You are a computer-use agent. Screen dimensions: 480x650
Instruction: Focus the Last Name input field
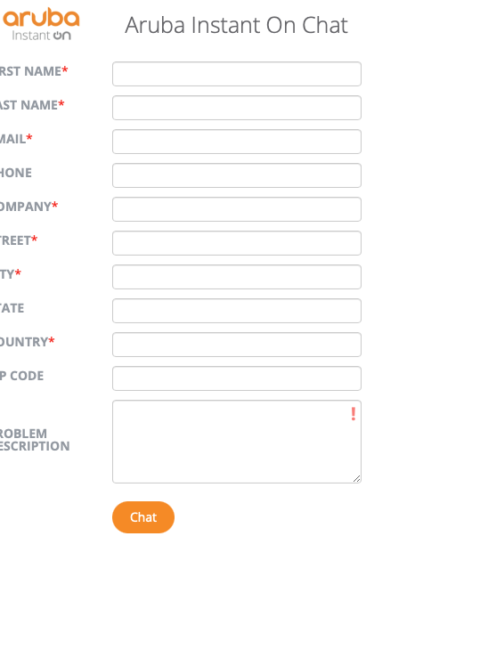pyautogui.click(x=237, y=108)
